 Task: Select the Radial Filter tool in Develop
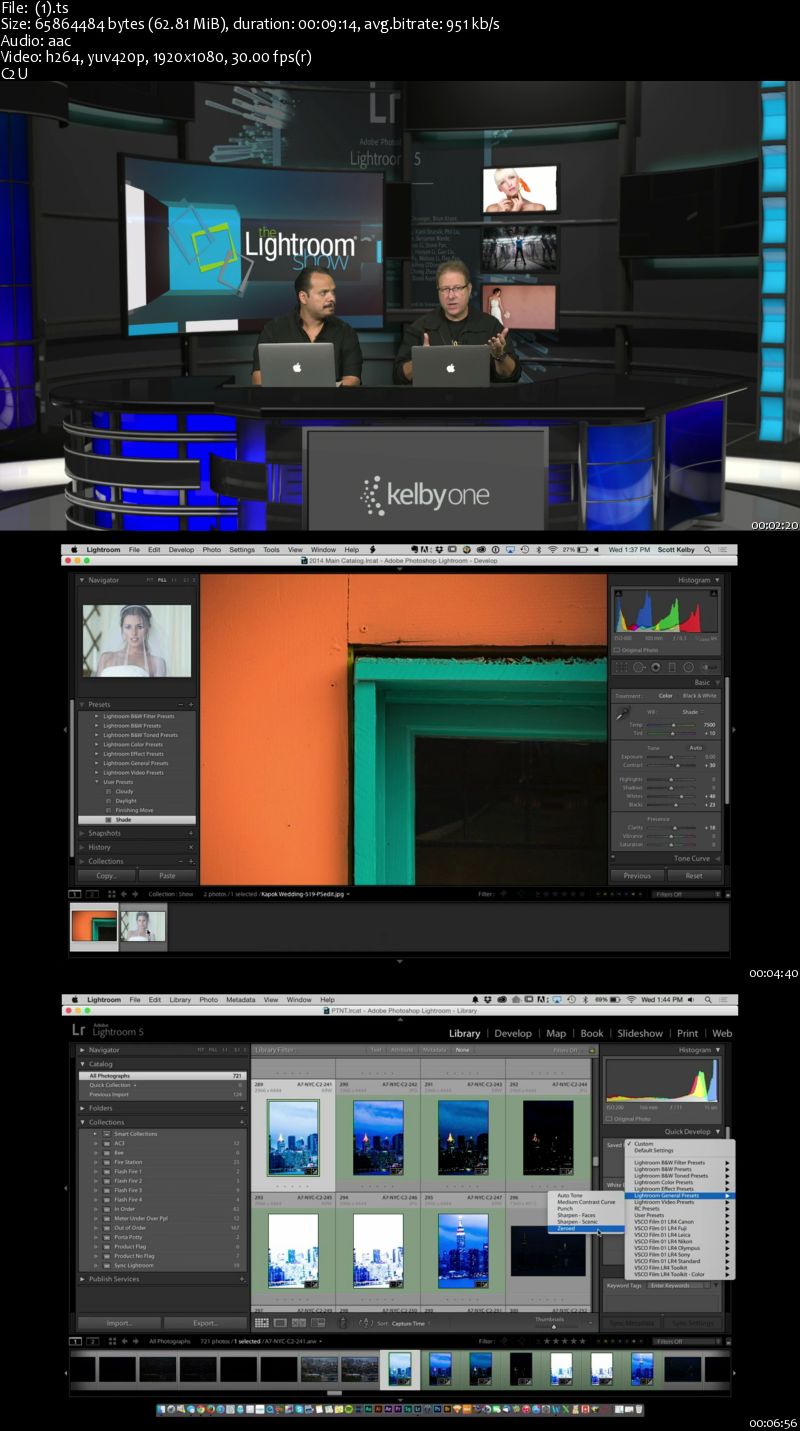click(688, 667)
